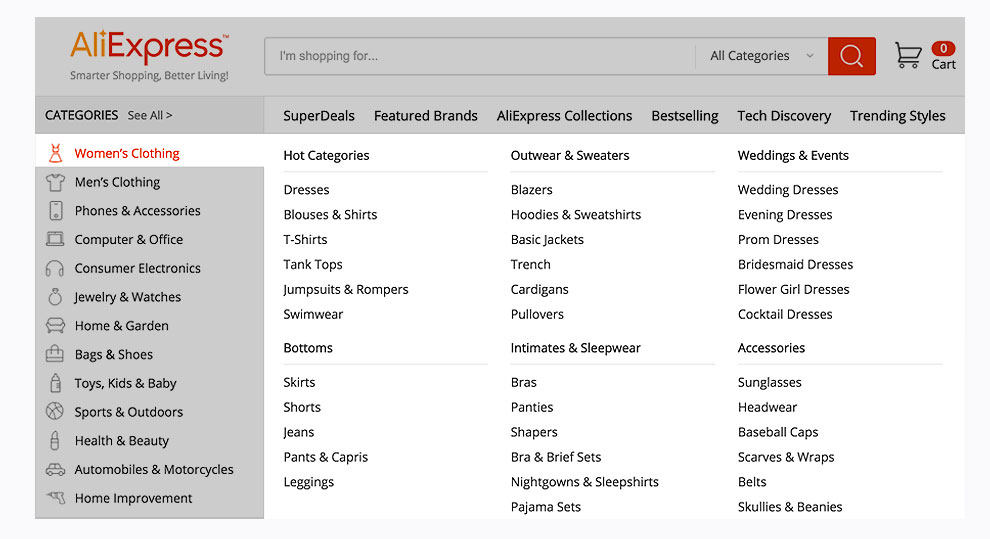Click the "I'm shopping for" search field

point(480,56)
